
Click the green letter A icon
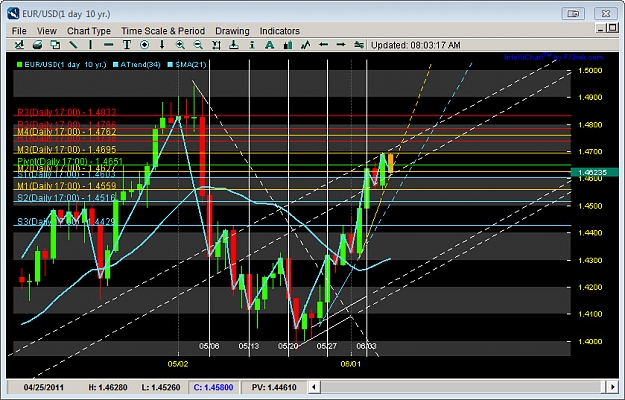point(269,45)
